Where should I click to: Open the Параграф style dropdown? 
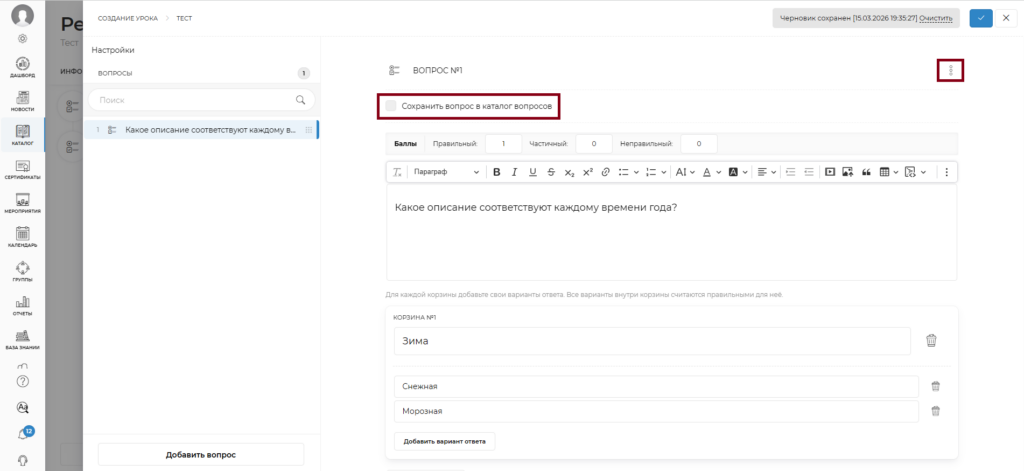click(x=446, y=172)
